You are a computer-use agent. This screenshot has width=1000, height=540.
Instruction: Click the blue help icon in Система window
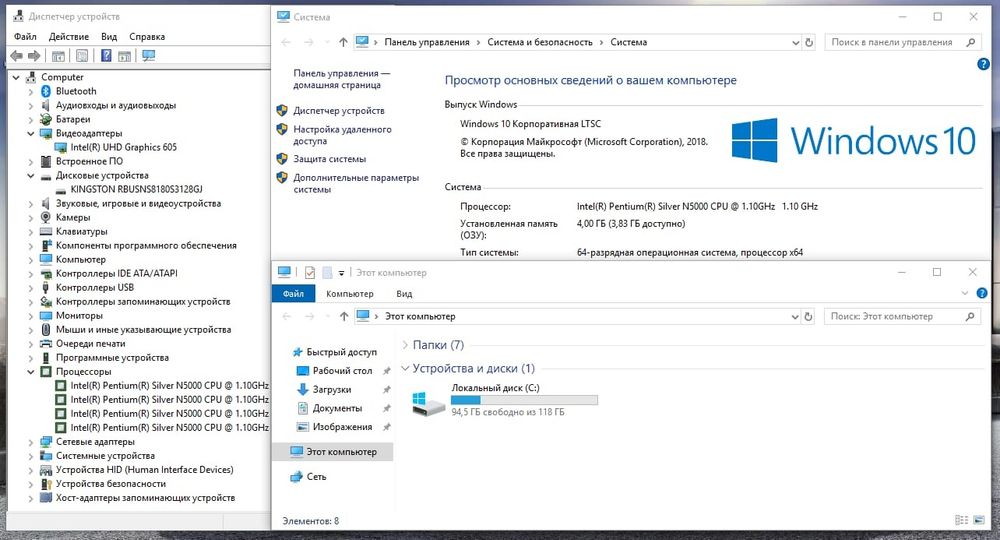coord(983,64)
